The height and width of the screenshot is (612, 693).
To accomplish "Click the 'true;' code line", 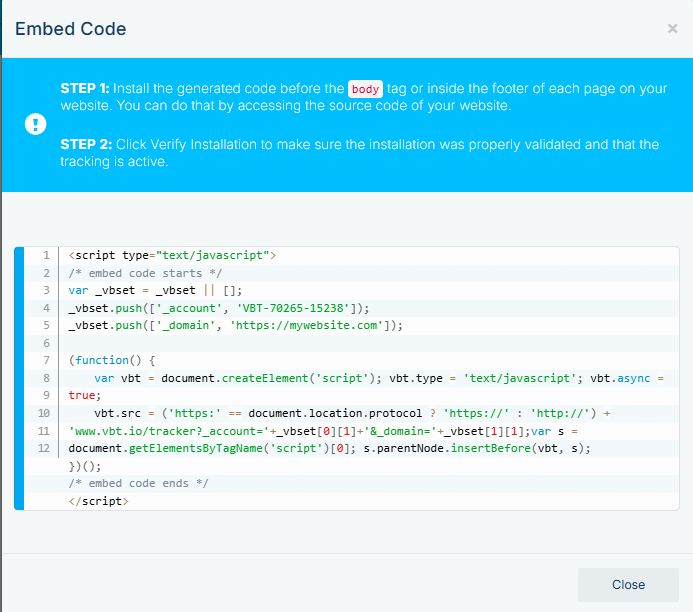I will 85,395.
